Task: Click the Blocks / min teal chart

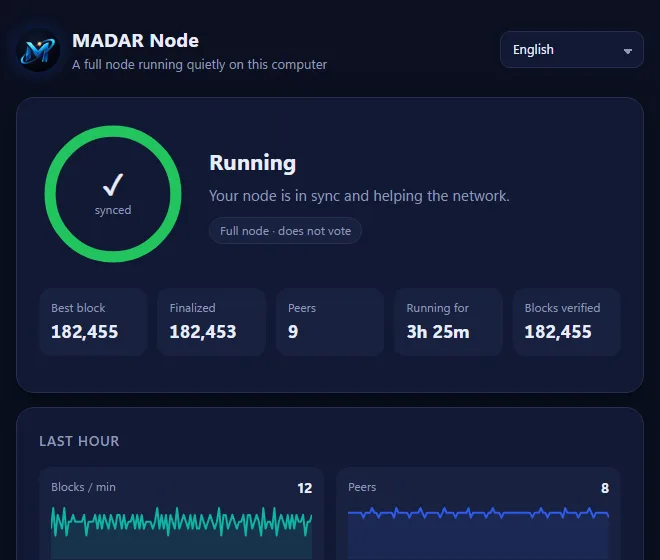Action: [x=181, y=533]
